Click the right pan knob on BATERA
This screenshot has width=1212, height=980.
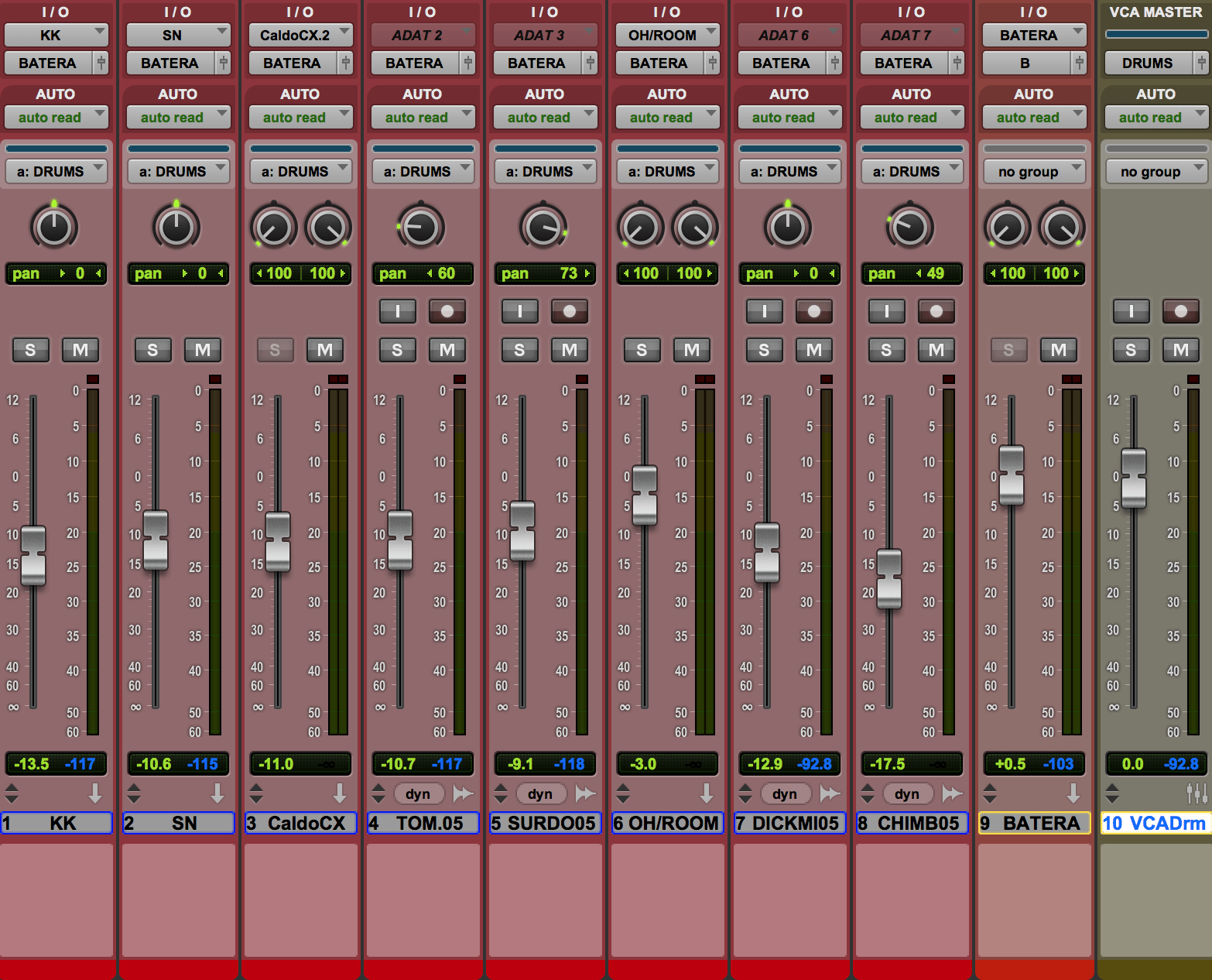(x=1062, y=227)
